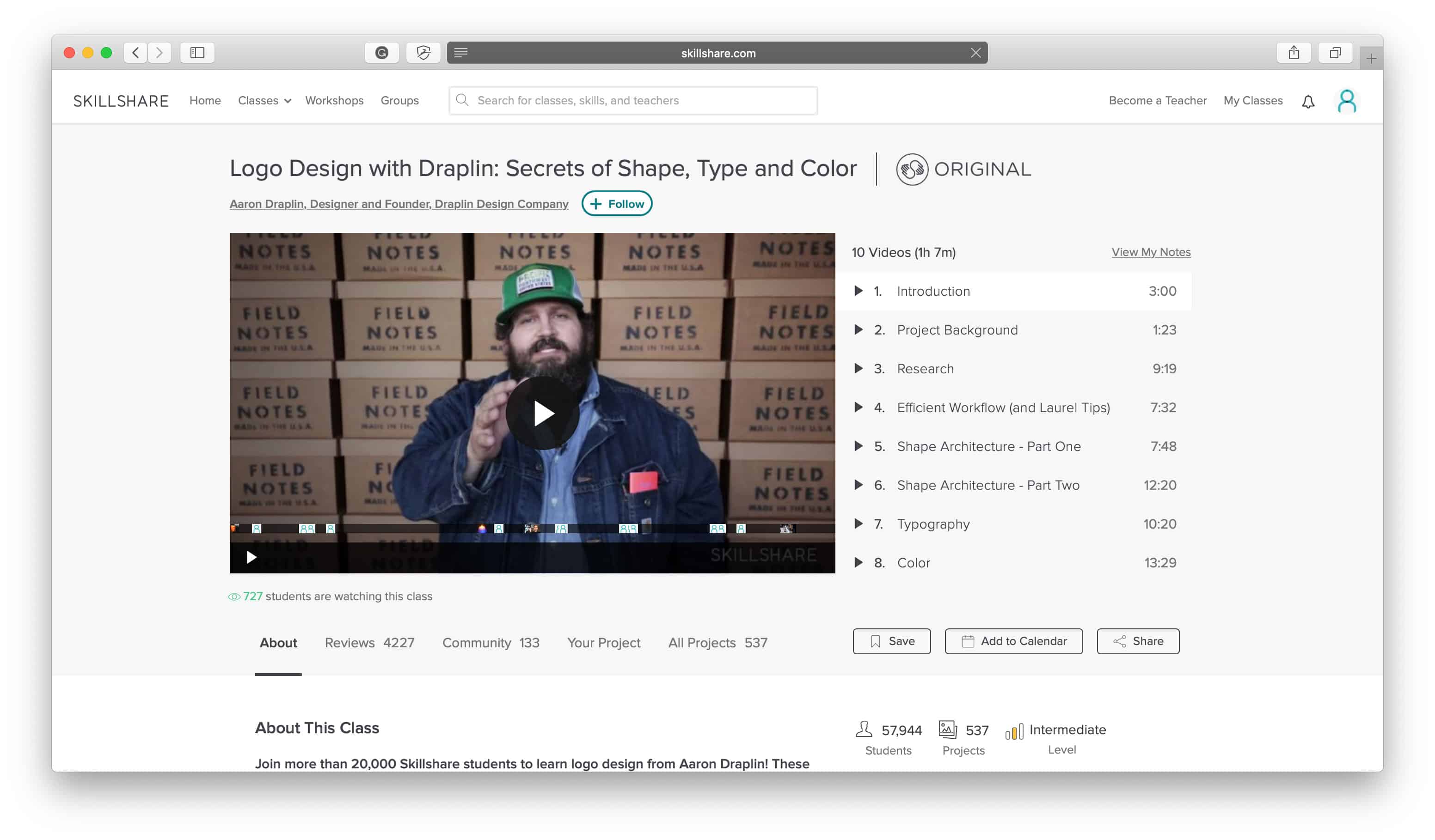
Task: Open notifications bell icon
Action: point(1308,101)
